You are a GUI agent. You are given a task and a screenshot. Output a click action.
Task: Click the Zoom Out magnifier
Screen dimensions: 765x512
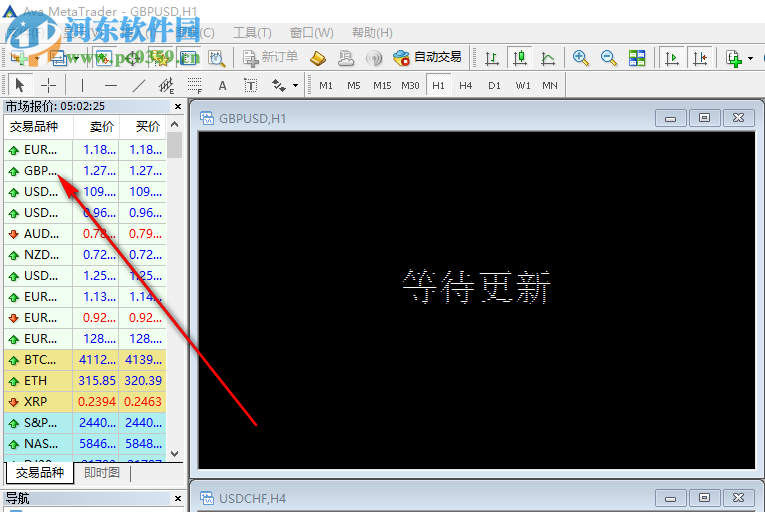[x=609, y=58]
